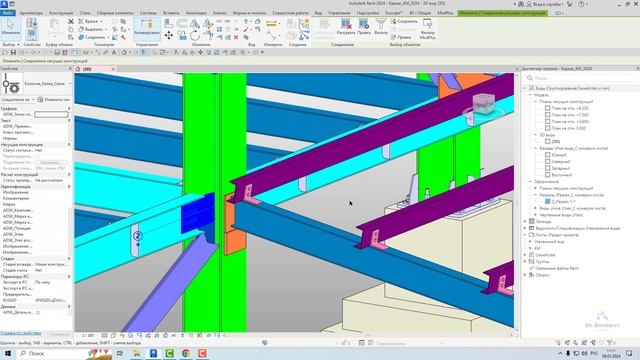Click the Revit application logo icon
This screenshot has width=640, height=360.
(4, 4)
